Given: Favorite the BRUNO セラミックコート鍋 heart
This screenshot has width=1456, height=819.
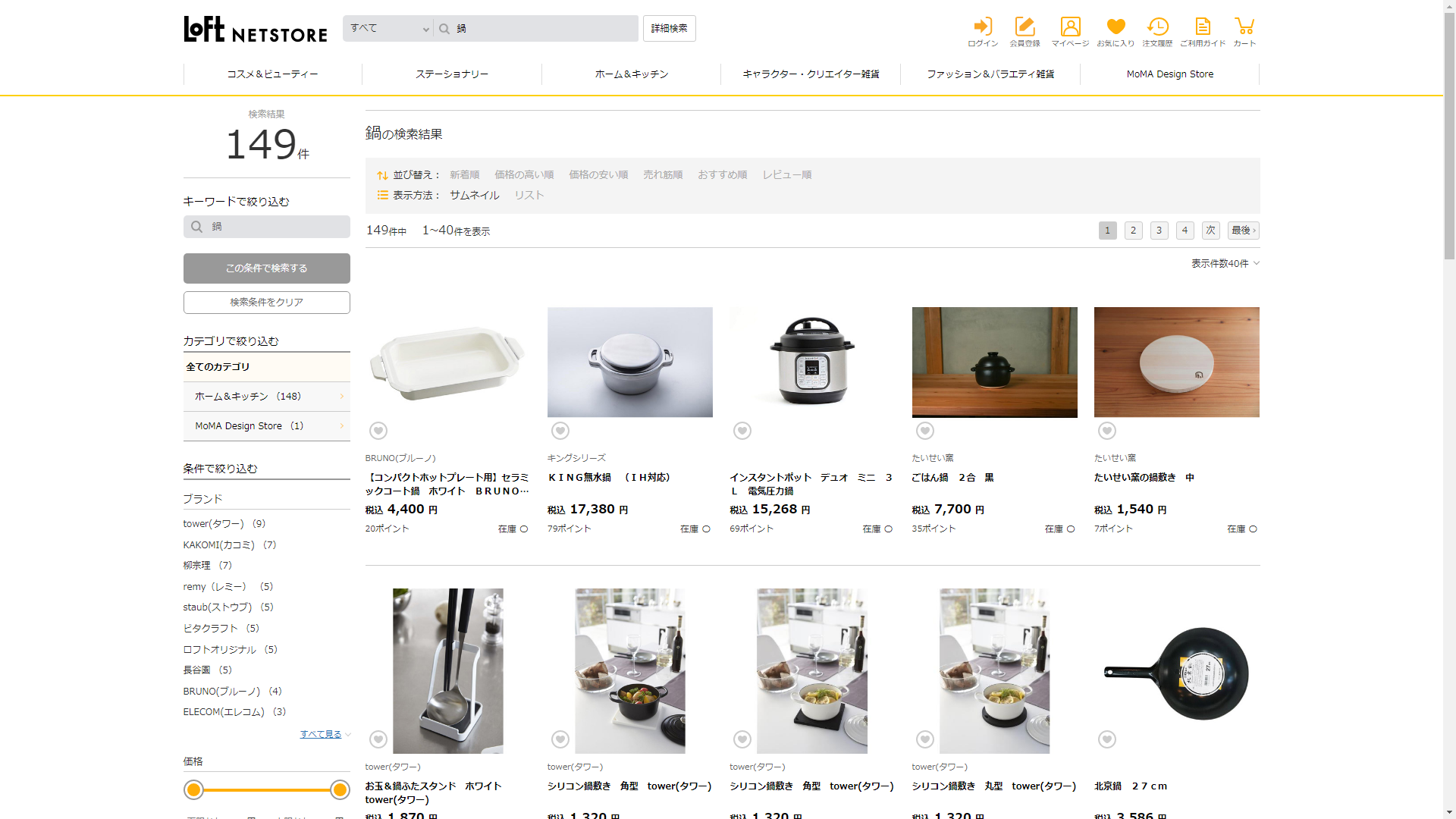Looking at the screenshot, I should (378, 431).
